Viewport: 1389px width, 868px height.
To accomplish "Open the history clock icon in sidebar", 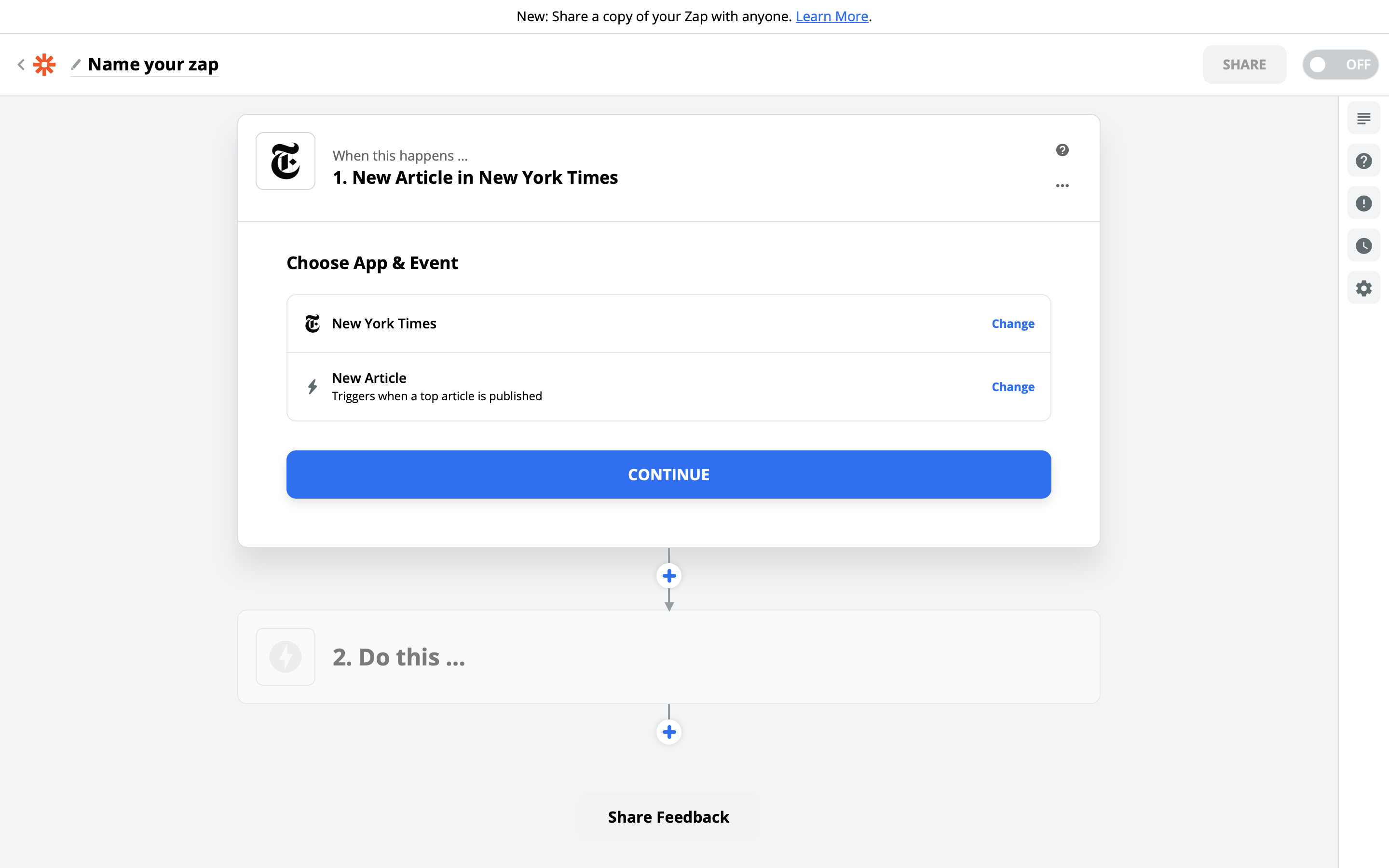I will 1364,246.
